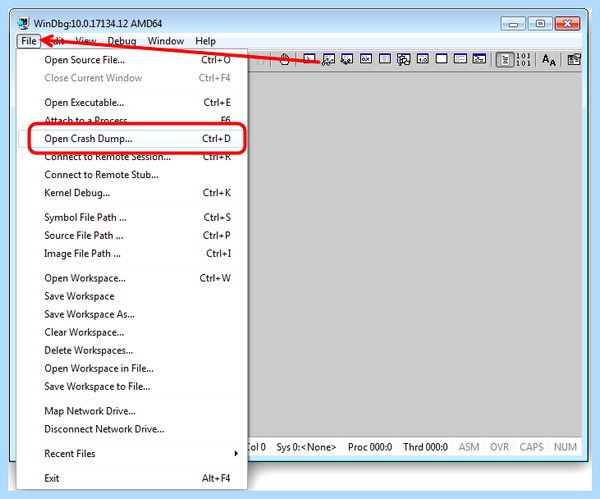
Task: Maximize the WinDbg window
Action: (x=540, y=24)
